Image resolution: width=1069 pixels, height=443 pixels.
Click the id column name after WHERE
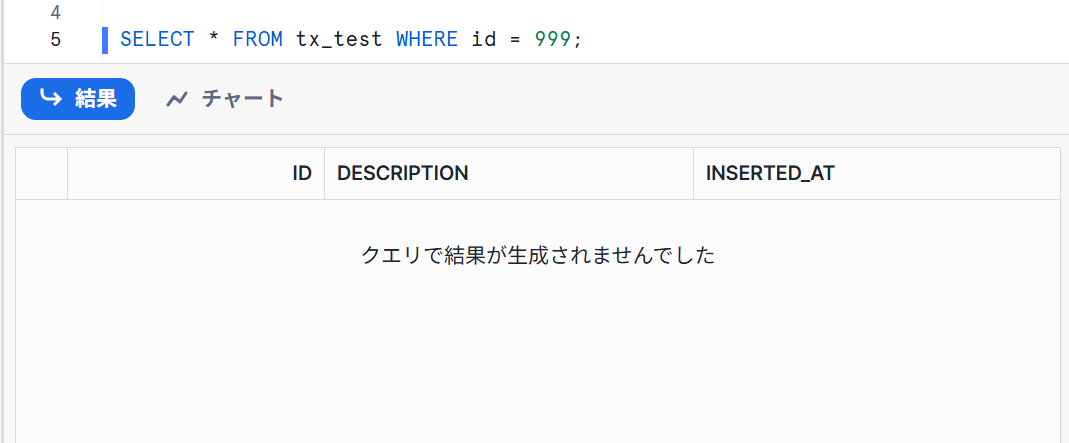pyautogui.click(x=484, y=40)
